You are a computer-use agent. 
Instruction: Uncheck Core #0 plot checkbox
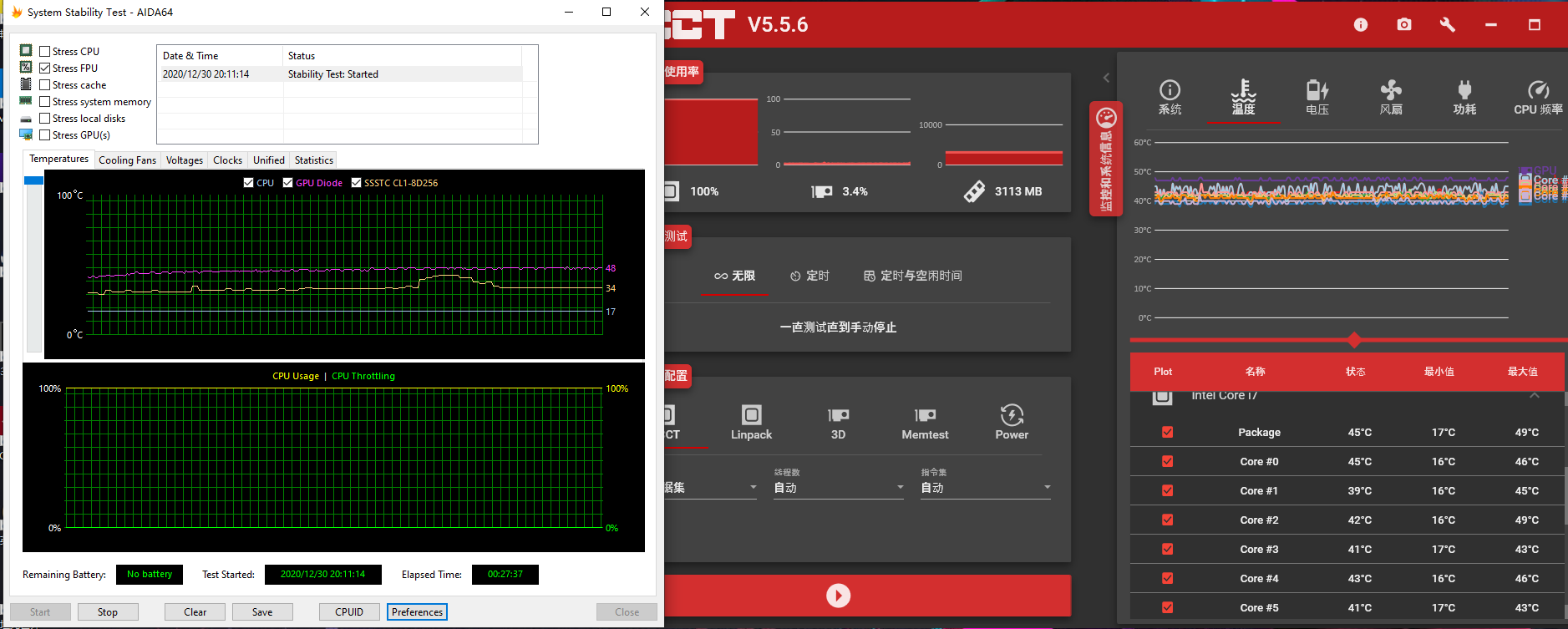1167,461
